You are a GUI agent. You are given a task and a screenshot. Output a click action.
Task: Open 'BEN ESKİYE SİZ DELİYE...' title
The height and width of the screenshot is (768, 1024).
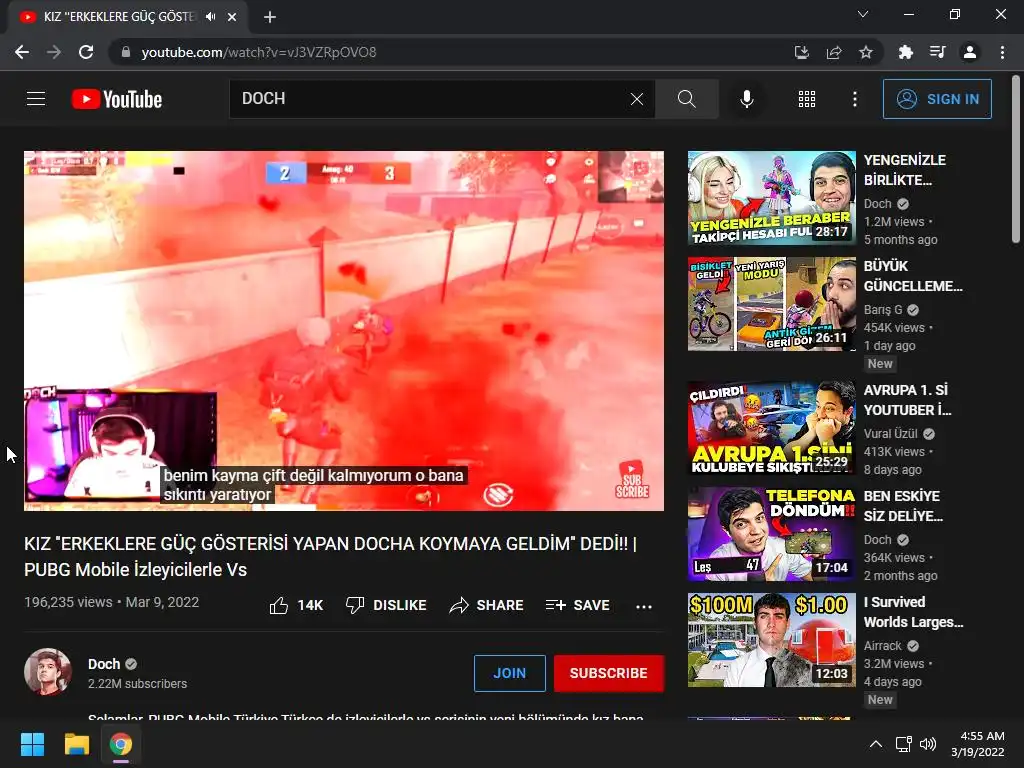point(903,506)
